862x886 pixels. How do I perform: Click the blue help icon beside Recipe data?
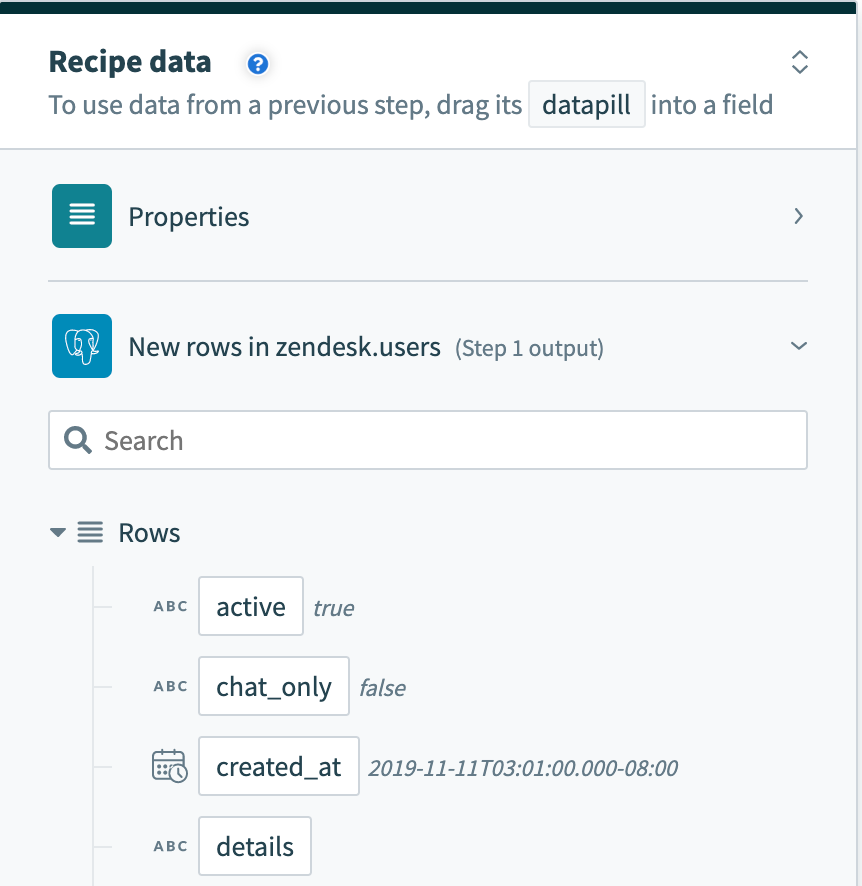[x=257, y=63]
